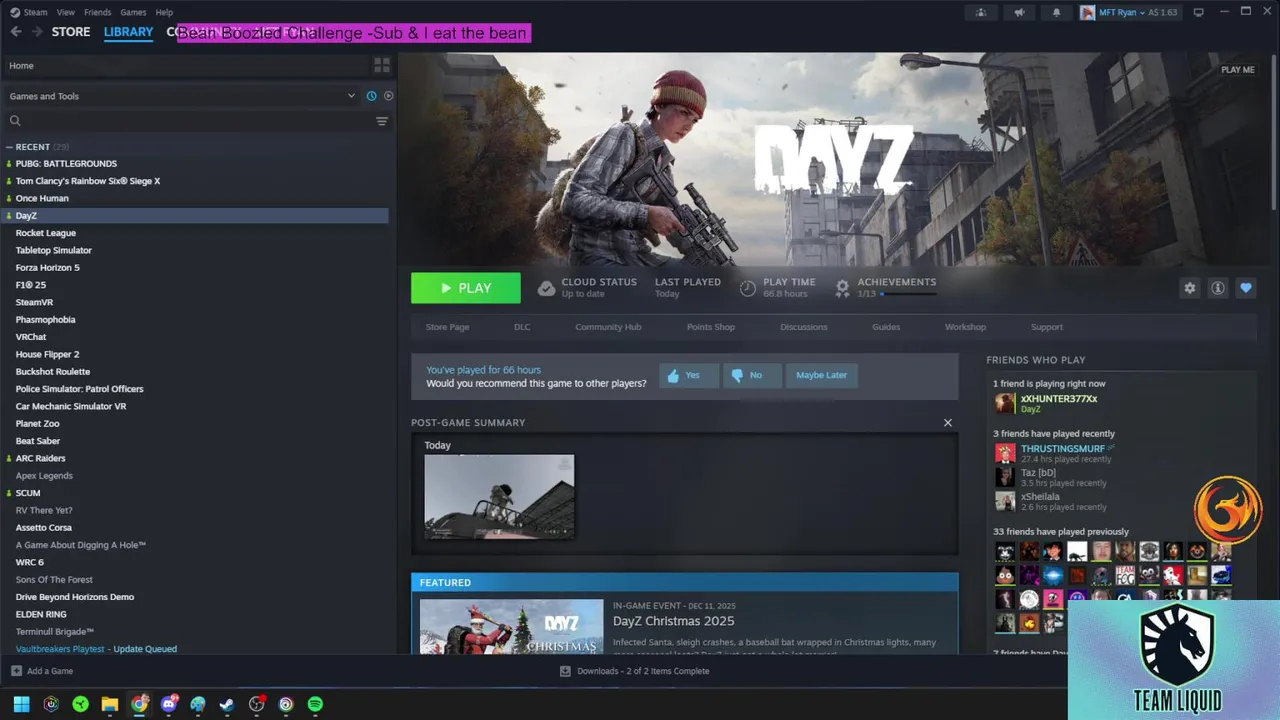
Task: Go forward with the right arrow
Action: tap(37, 32)
